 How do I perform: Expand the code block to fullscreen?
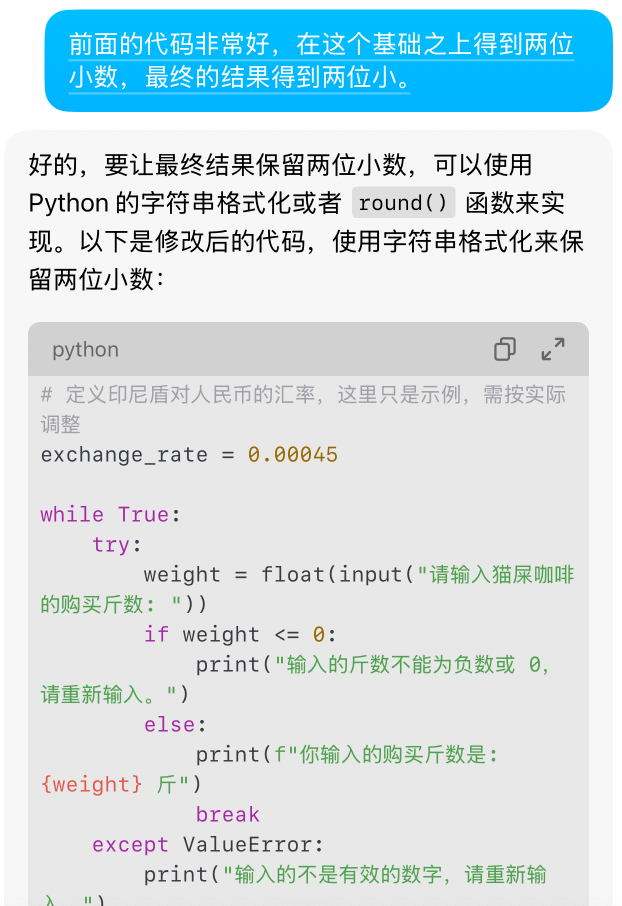tap(552, 349)
